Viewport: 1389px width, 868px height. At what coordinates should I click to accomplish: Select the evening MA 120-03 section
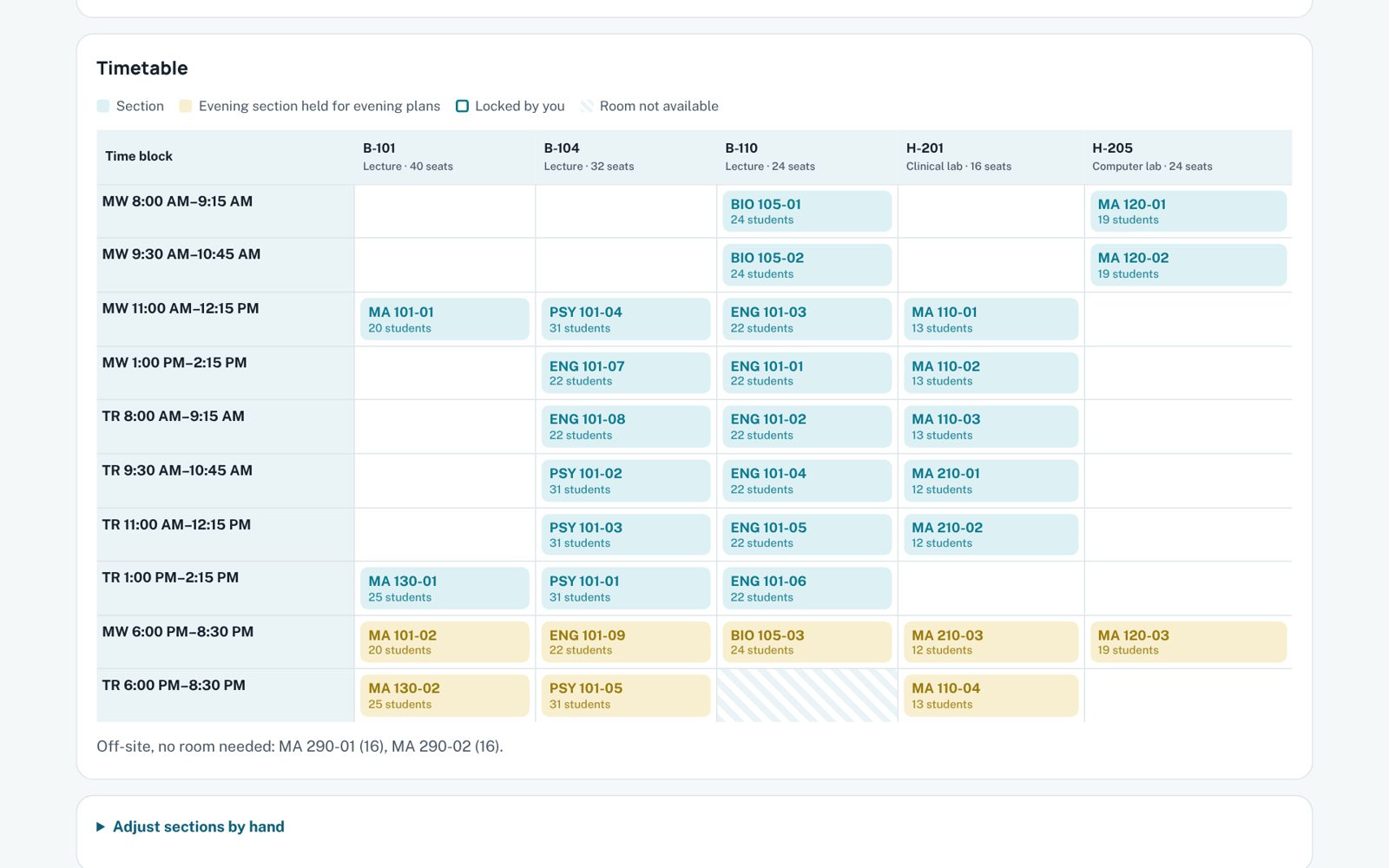tap(1188, 642)
